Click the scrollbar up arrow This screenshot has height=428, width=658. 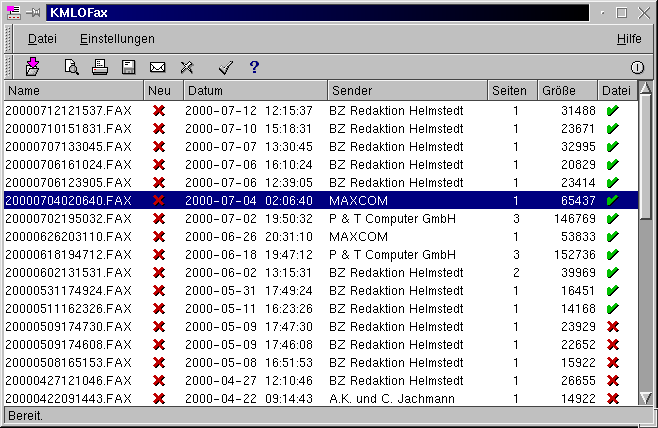coord(645,88)
